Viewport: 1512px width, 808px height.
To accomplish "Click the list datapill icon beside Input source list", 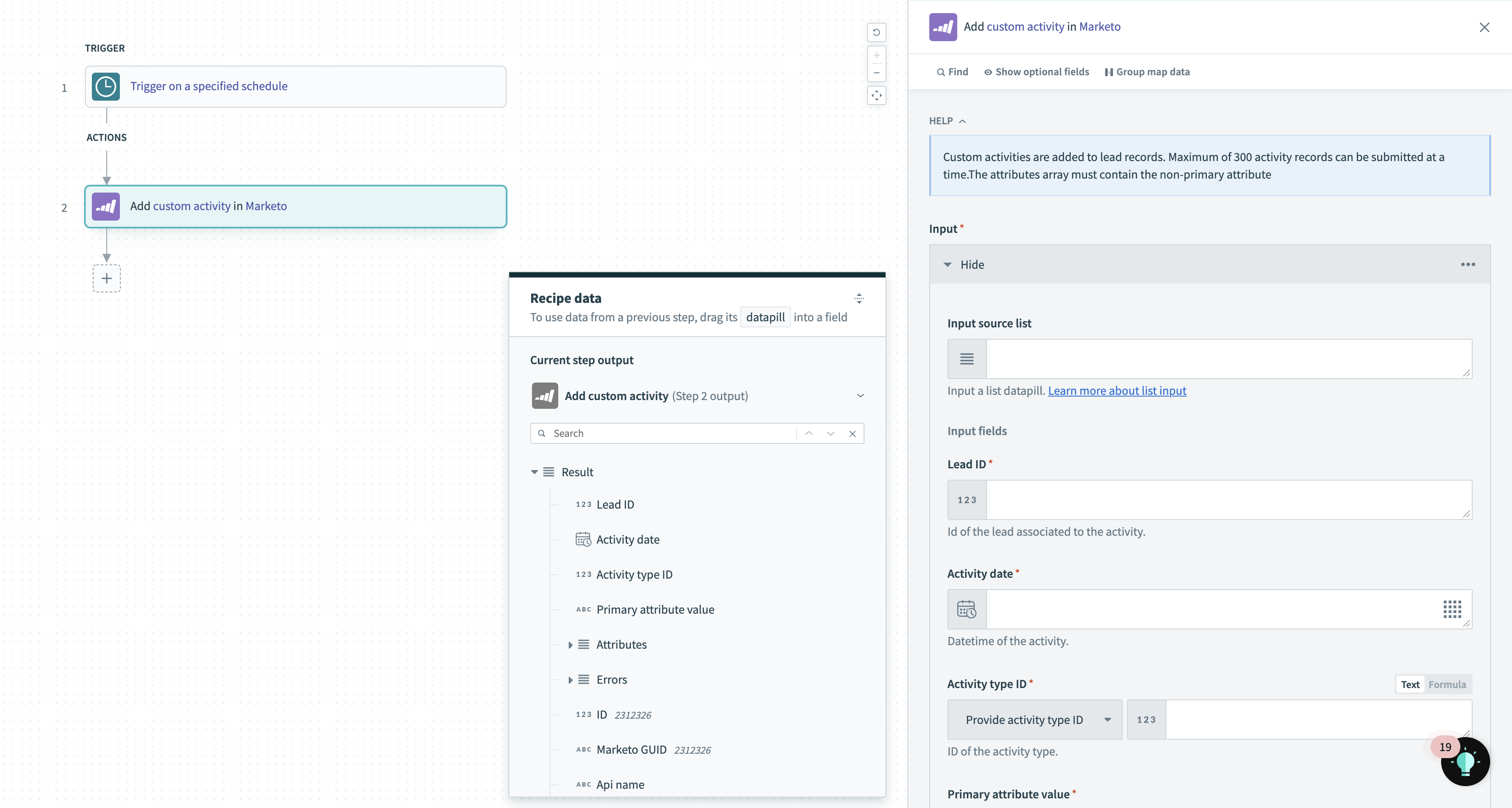I will 966,359.
